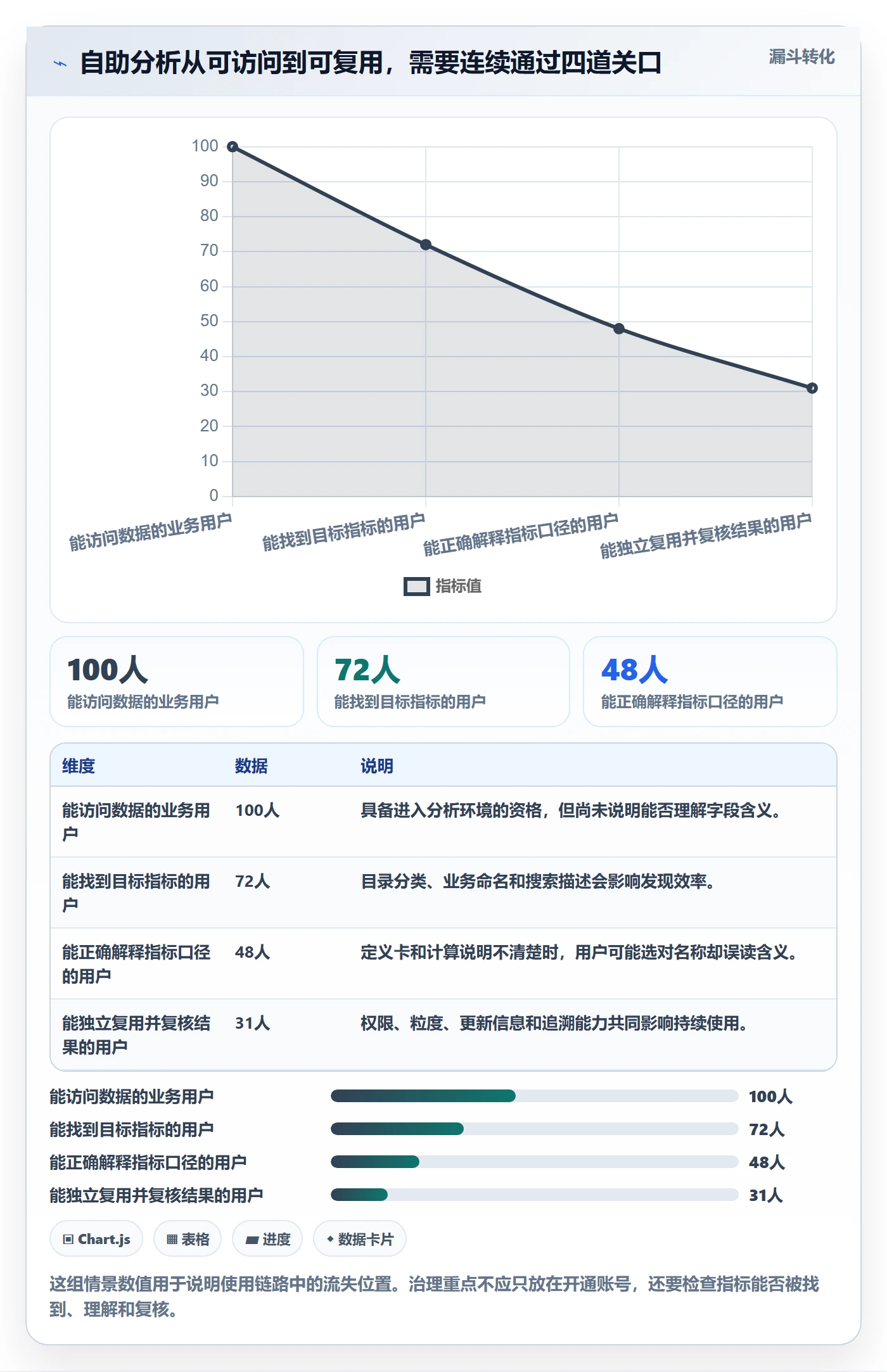The image size is (887, 1372).
Task: Click the 维度 column header
Action: [79, 766]
